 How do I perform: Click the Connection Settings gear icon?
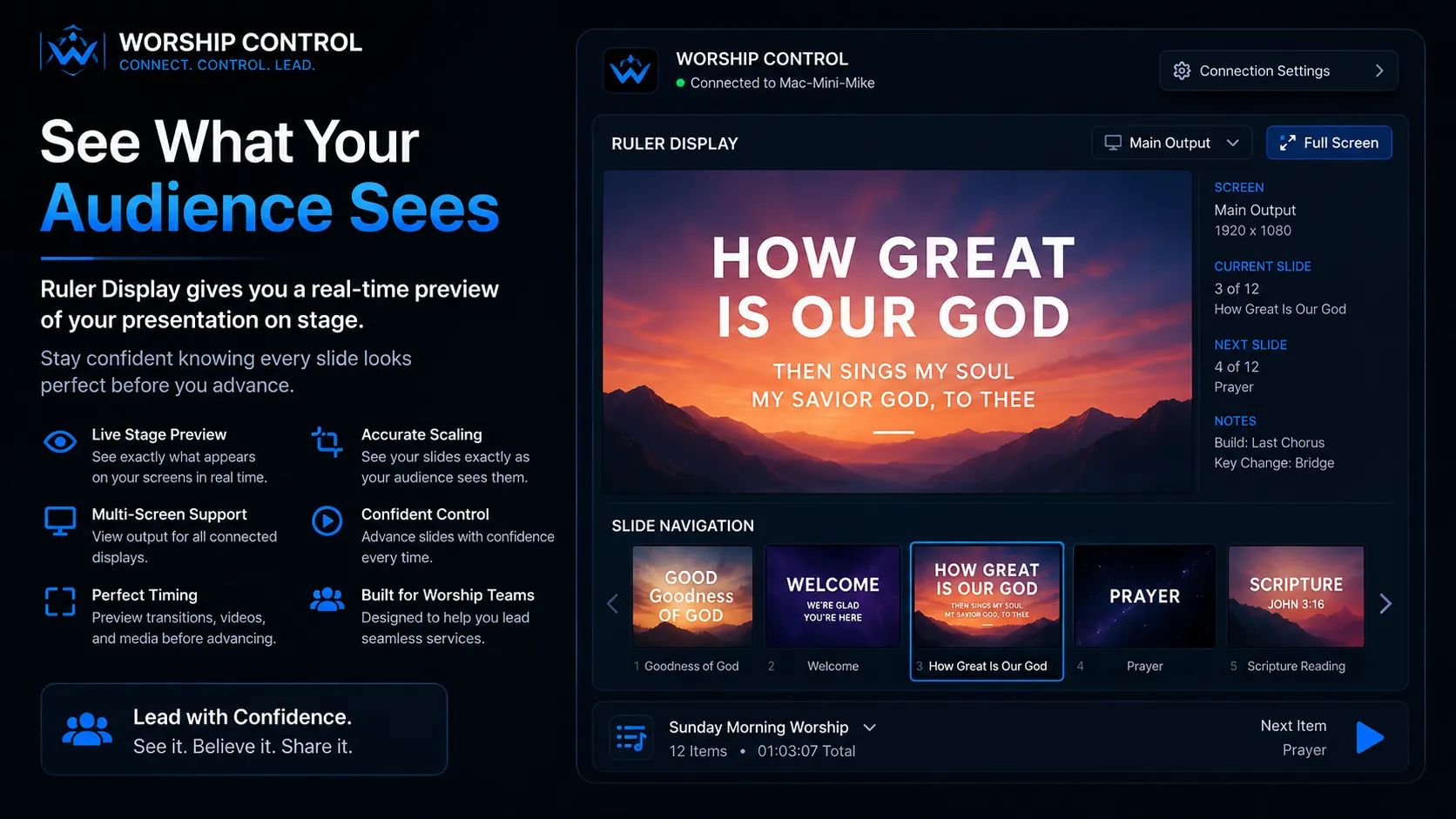[1182, 70]
